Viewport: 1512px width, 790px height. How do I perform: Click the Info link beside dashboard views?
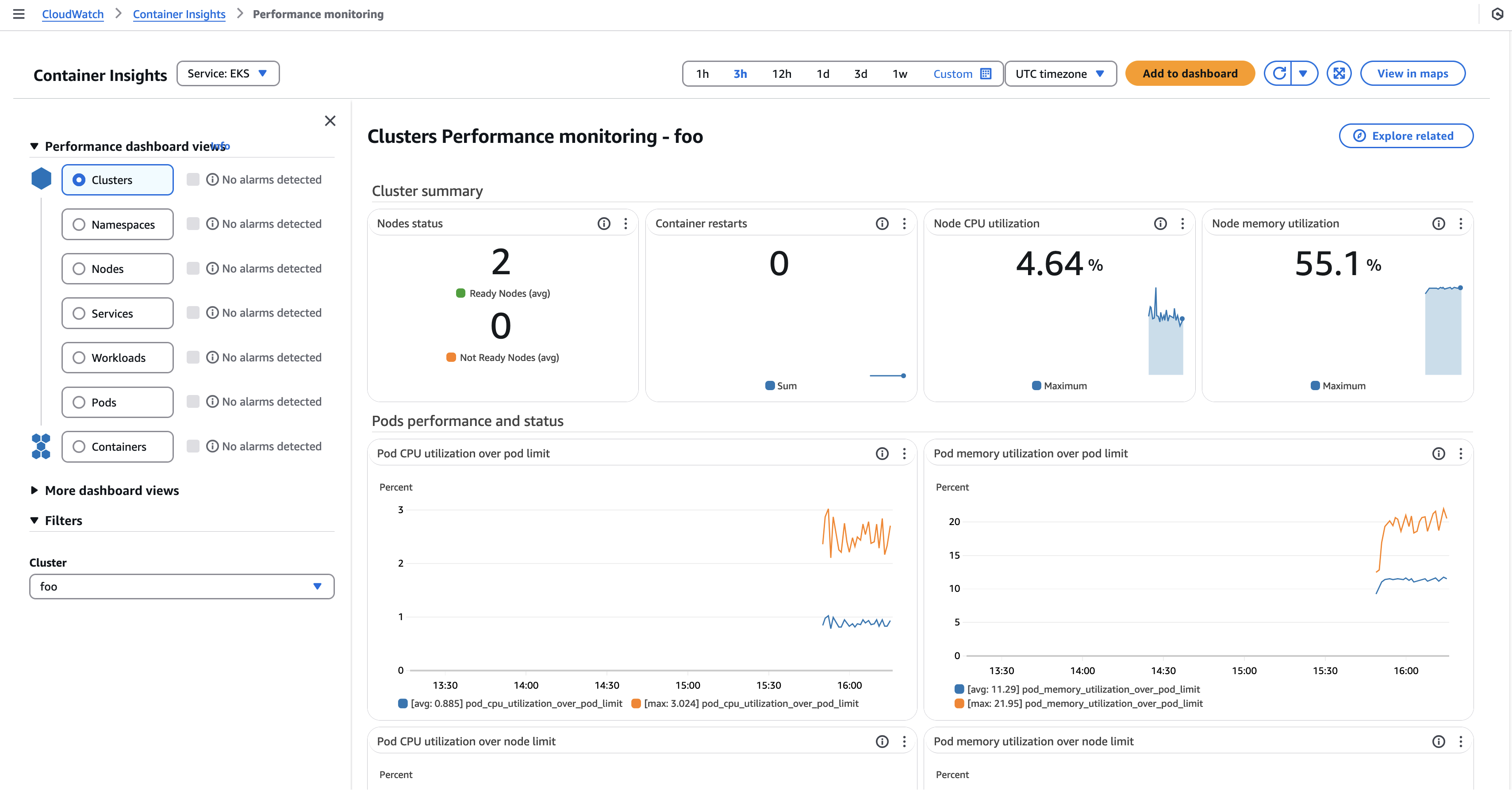click(x=221, y=146)
